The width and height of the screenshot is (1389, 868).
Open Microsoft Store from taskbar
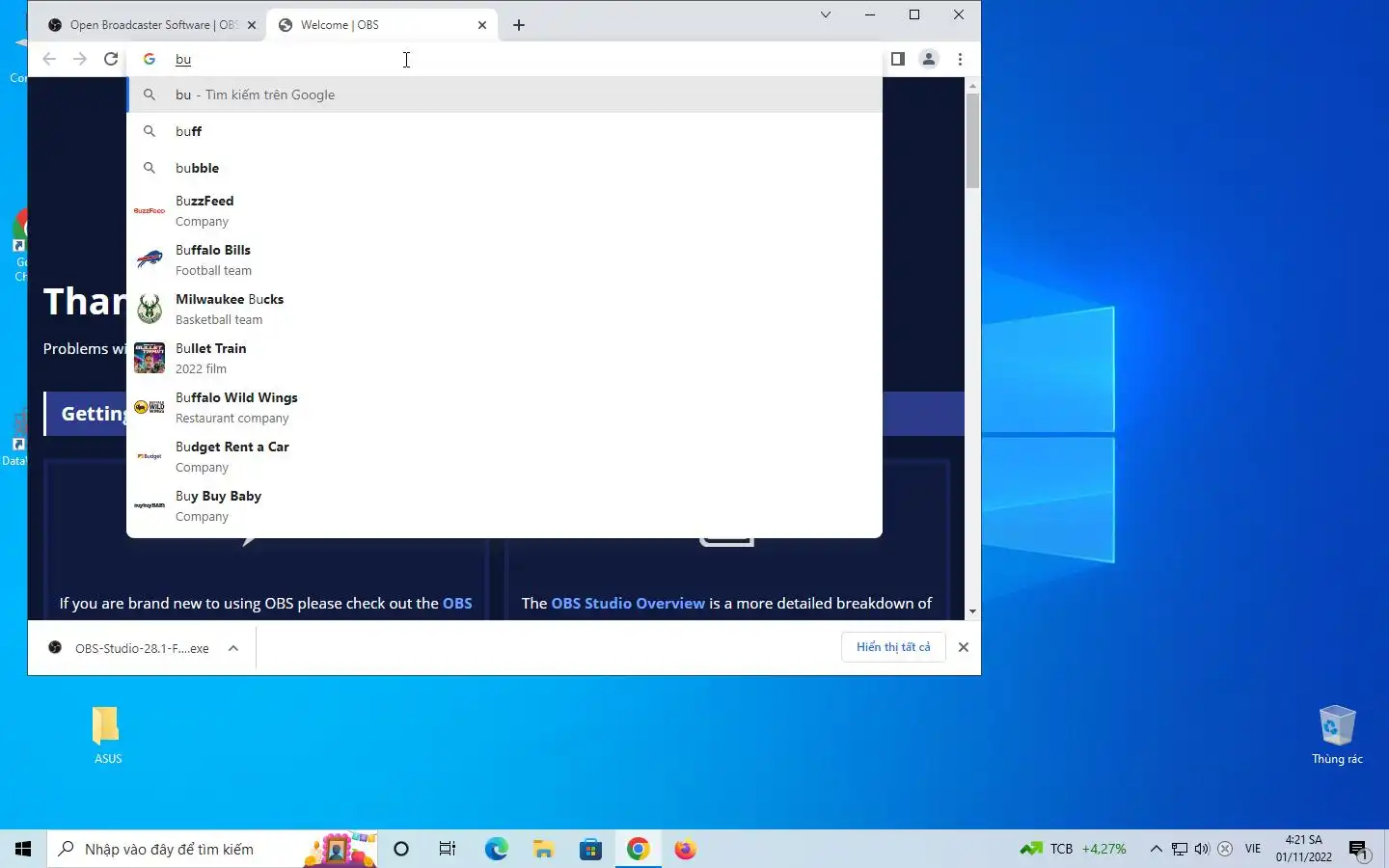pyautogui.click(x=590, y=849)
